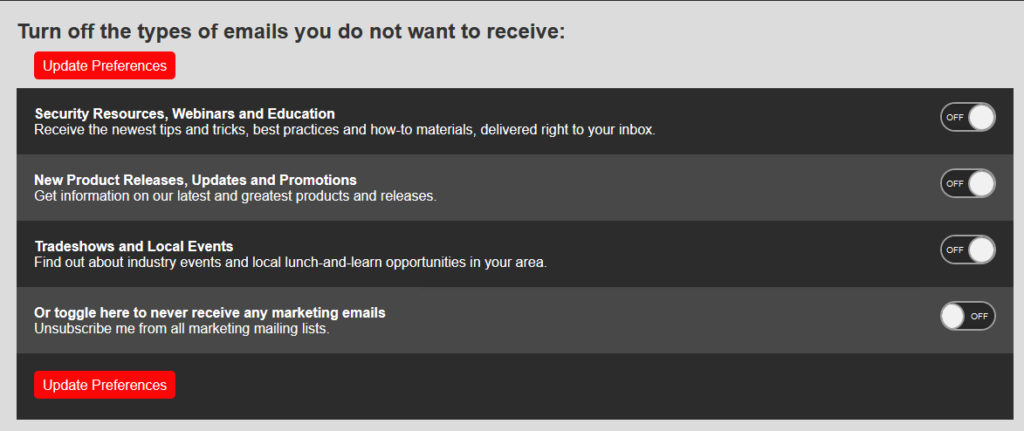Select the 'Tradeshows and Local Events' title
The image size is (1024, 431).
click(x=134, y=246)
